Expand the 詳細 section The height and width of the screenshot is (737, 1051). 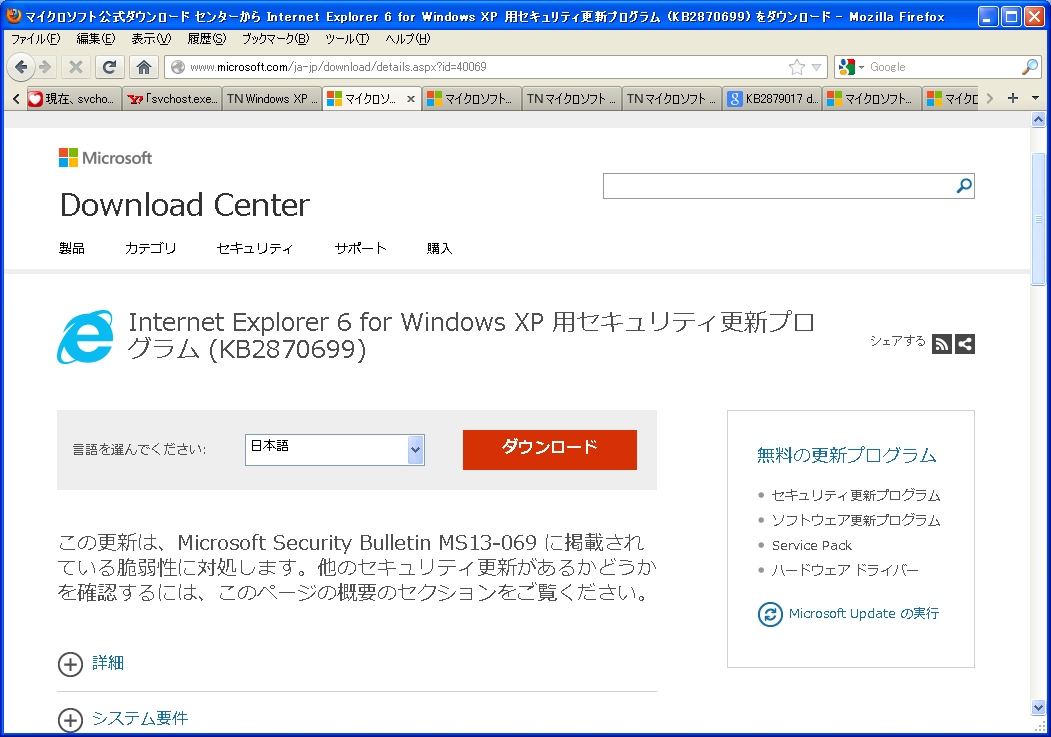click(x=70, y=664)
